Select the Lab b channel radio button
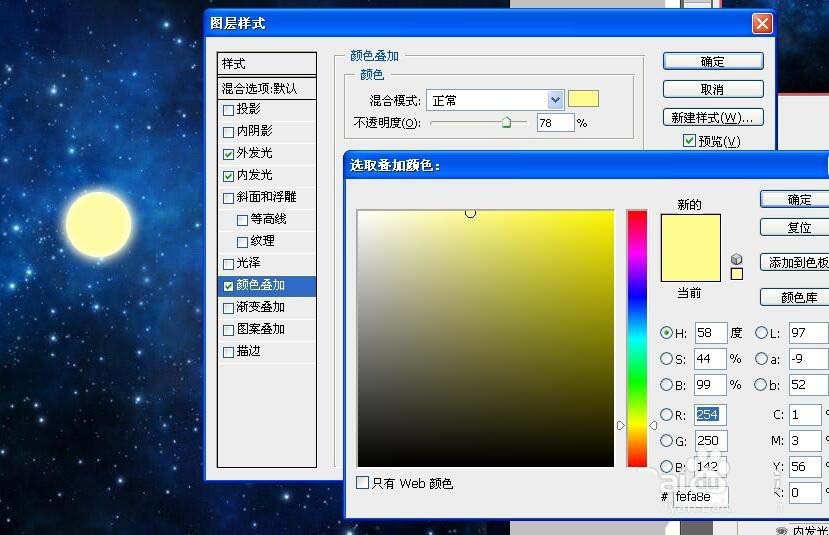 [x=761, y=384]
